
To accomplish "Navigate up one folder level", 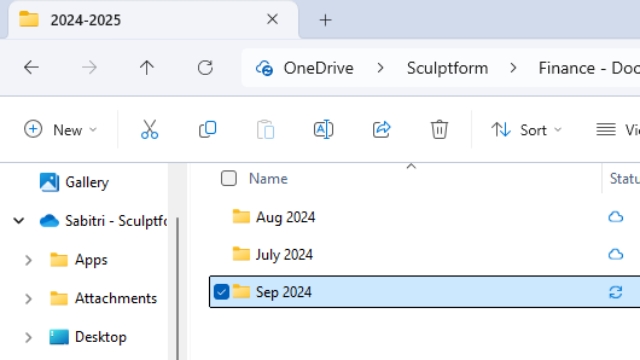I will tap(147, 67).
